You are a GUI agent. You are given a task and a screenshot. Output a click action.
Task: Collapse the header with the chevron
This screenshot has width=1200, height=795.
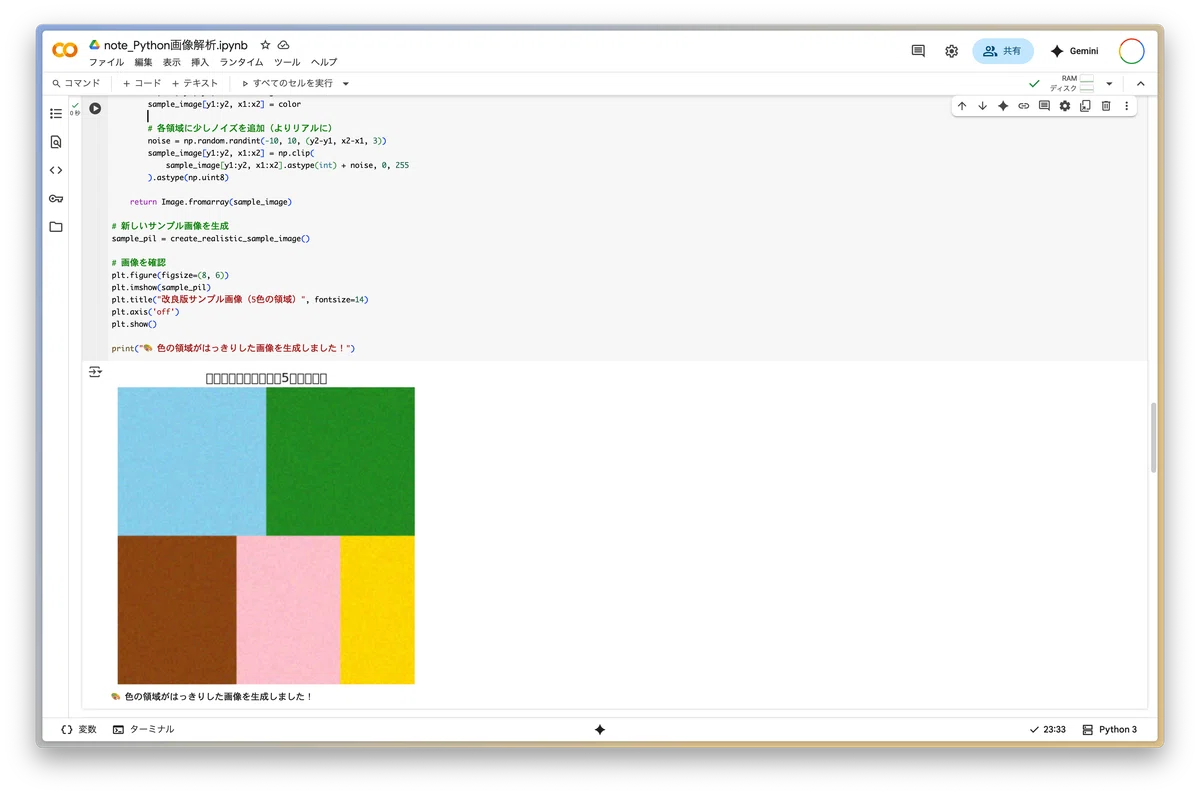point(1140,84)
